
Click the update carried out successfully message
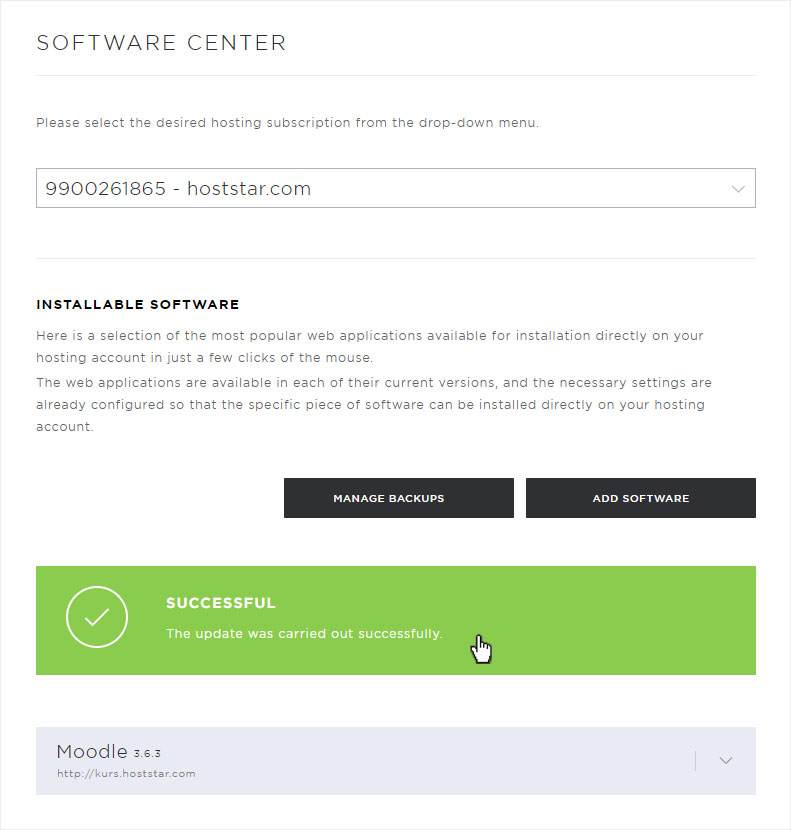coord(304,634)
